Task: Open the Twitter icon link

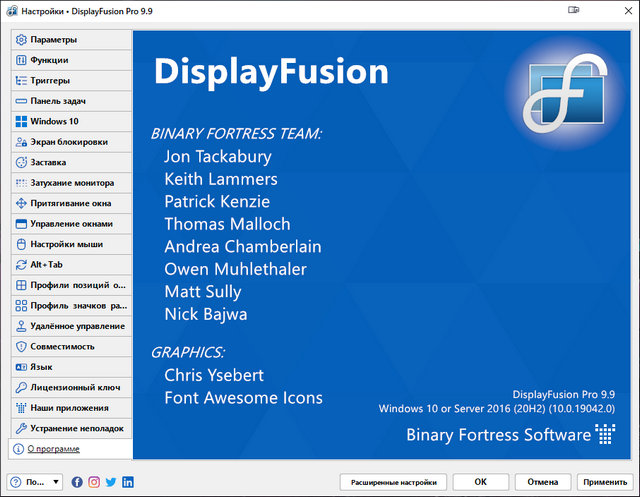Action: 111,482
